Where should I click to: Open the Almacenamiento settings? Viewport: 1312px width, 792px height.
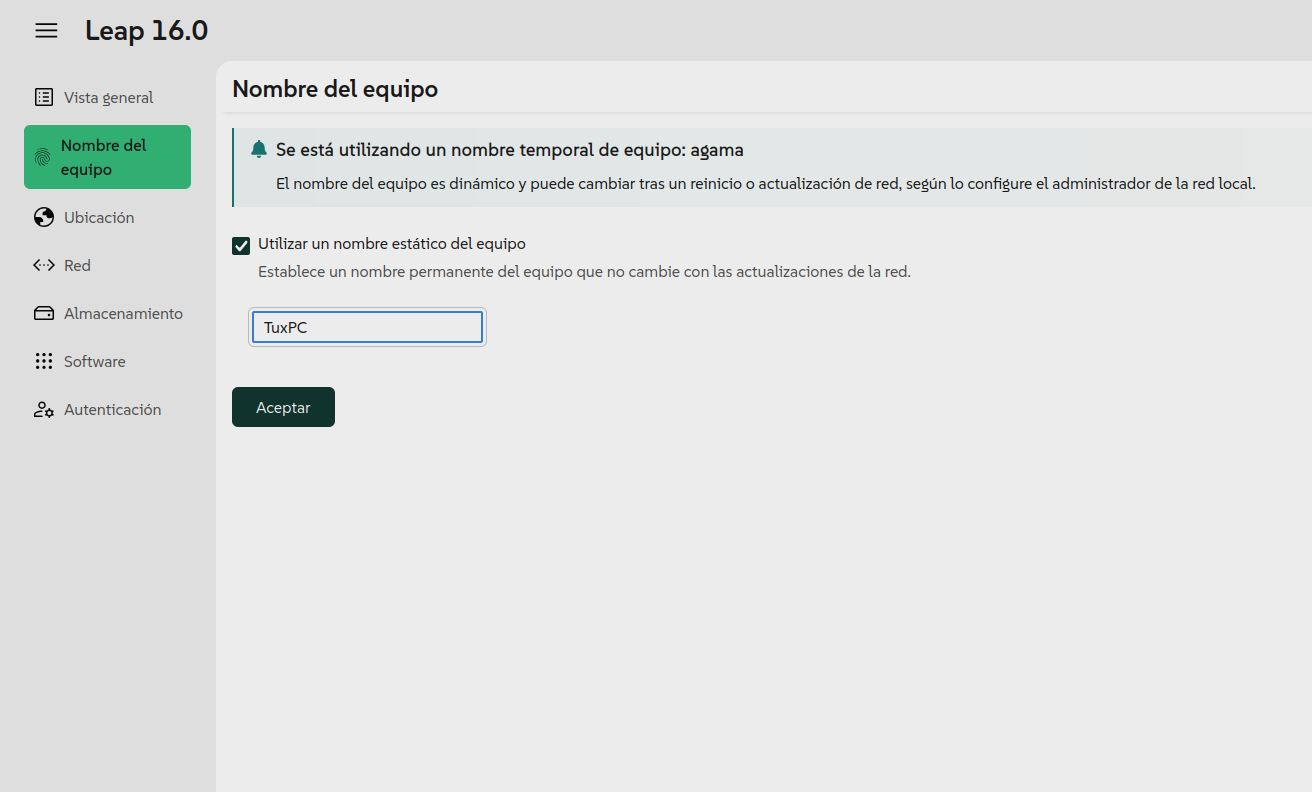point(123,313)
